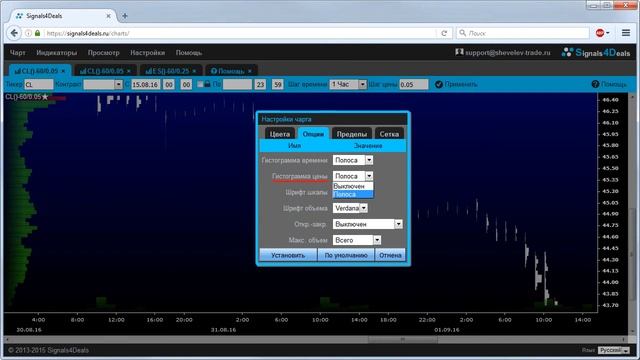Go back with the browser back arrow
640x360 pixels.
point(14,33)
